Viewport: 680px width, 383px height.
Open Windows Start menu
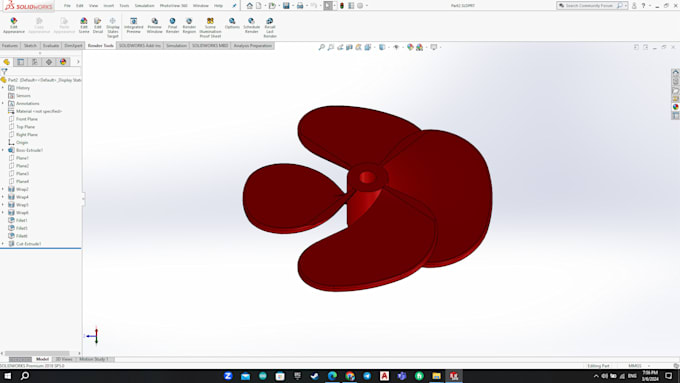coord(7,376)
